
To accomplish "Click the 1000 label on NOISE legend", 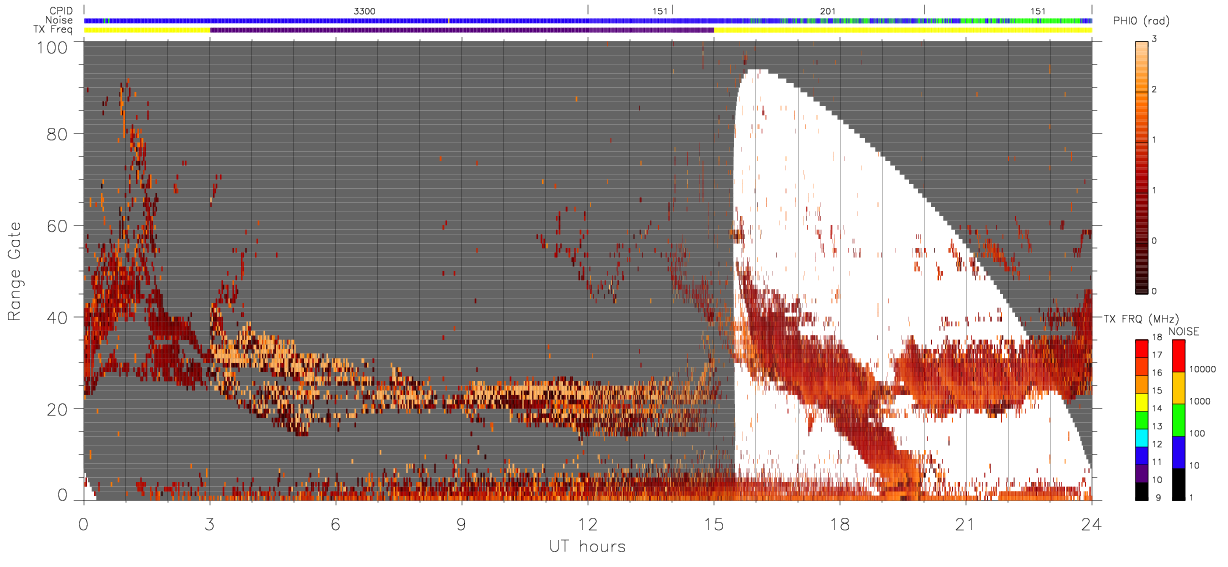I will click(1201, 401).
